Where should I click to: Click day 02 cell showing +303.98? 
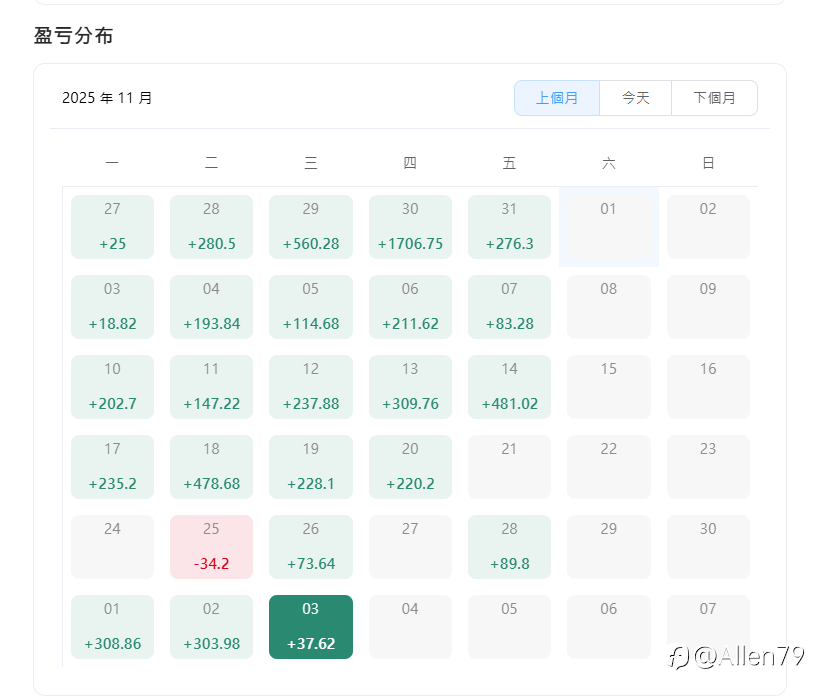pyautogui.click(x=212, y=627)
